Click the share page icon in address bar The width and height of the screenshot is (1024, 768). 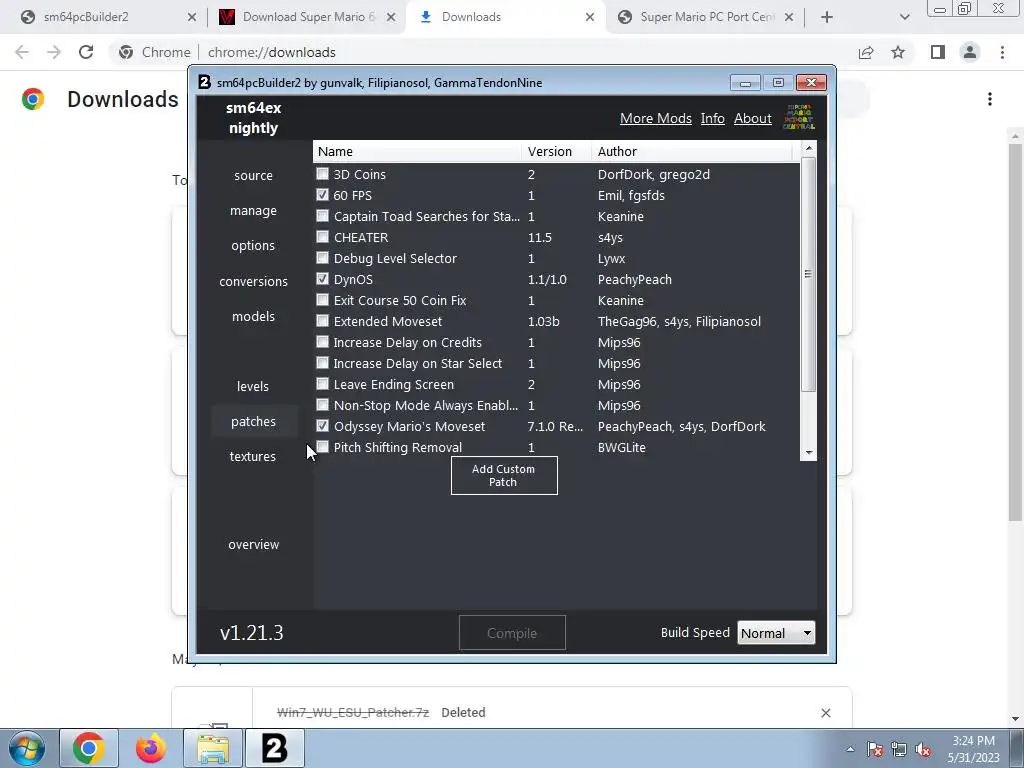[866, 52]
